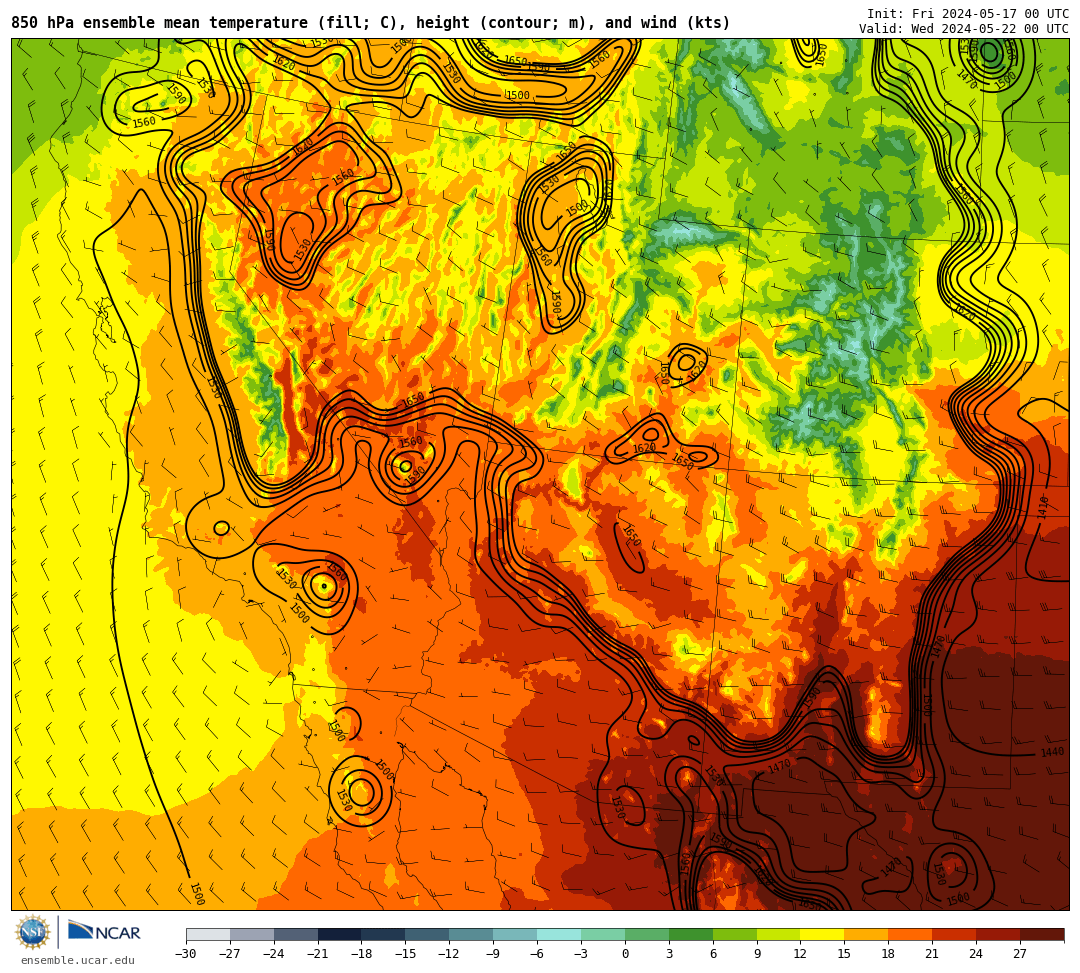
Task: Click the 9 colorbar label
Action: [757, 954]
